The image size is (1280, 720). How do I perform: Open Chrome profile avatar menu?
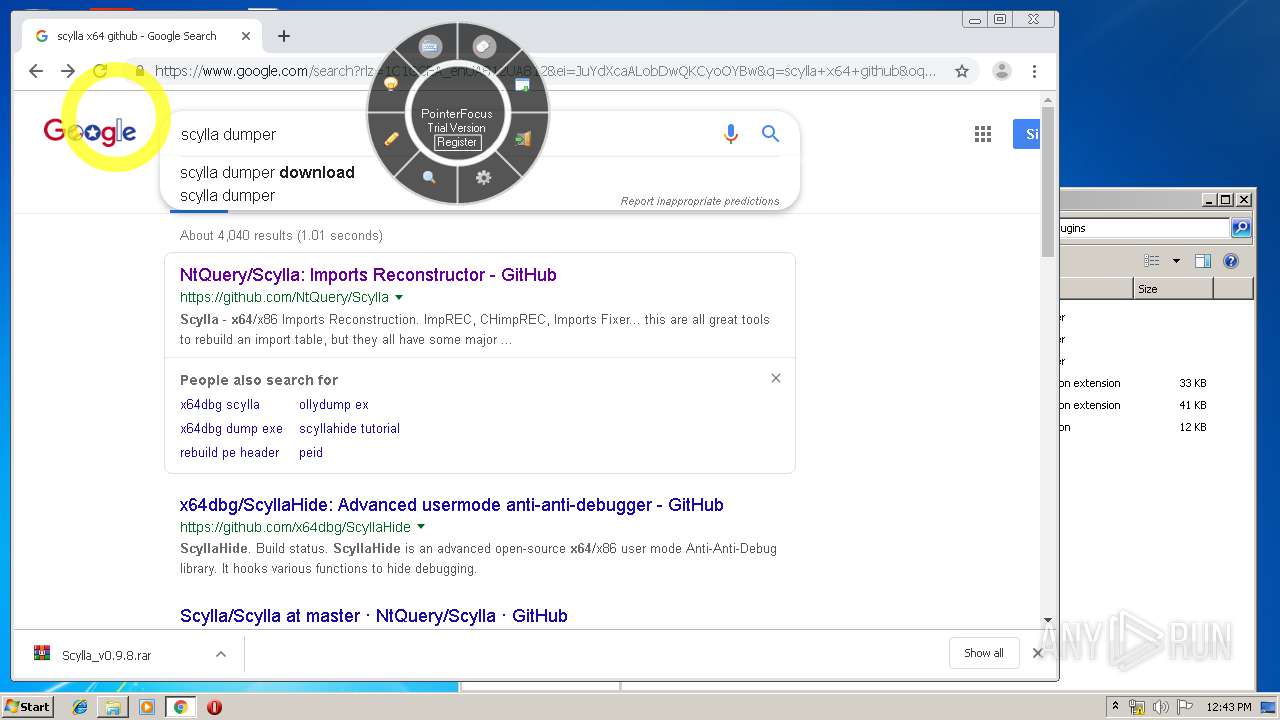(x=1001, y=71)
